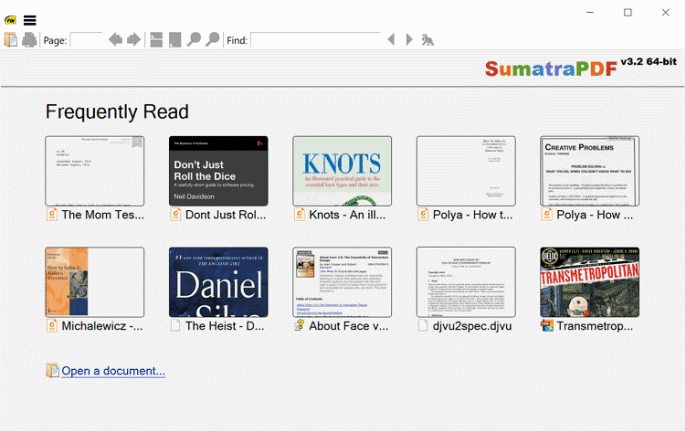Click the SumatraPDF app icon in title bar
Viewport: 685px width, 431px height.
pos(10,20)
